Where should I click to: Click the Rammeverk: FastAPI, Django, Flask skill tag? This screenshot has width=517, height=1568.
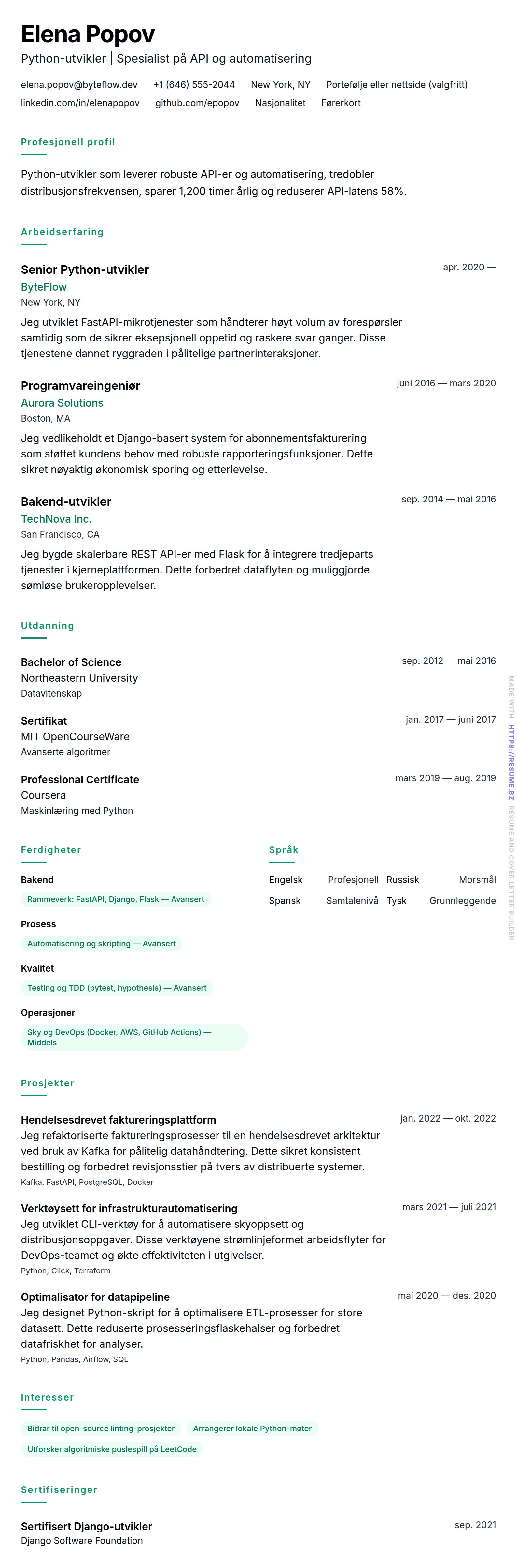[116, 899]
